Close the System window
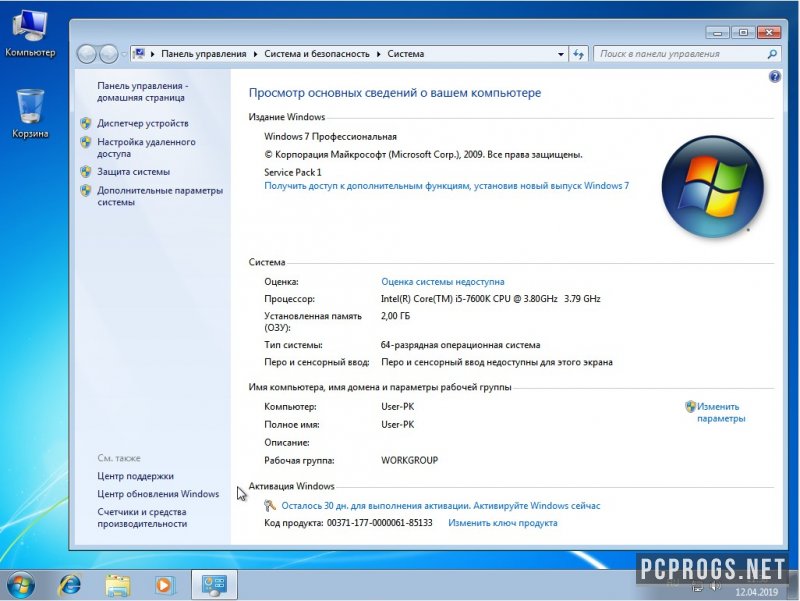Image resolution: width=800 pixels, height=601 pixels. coord(769,33)
